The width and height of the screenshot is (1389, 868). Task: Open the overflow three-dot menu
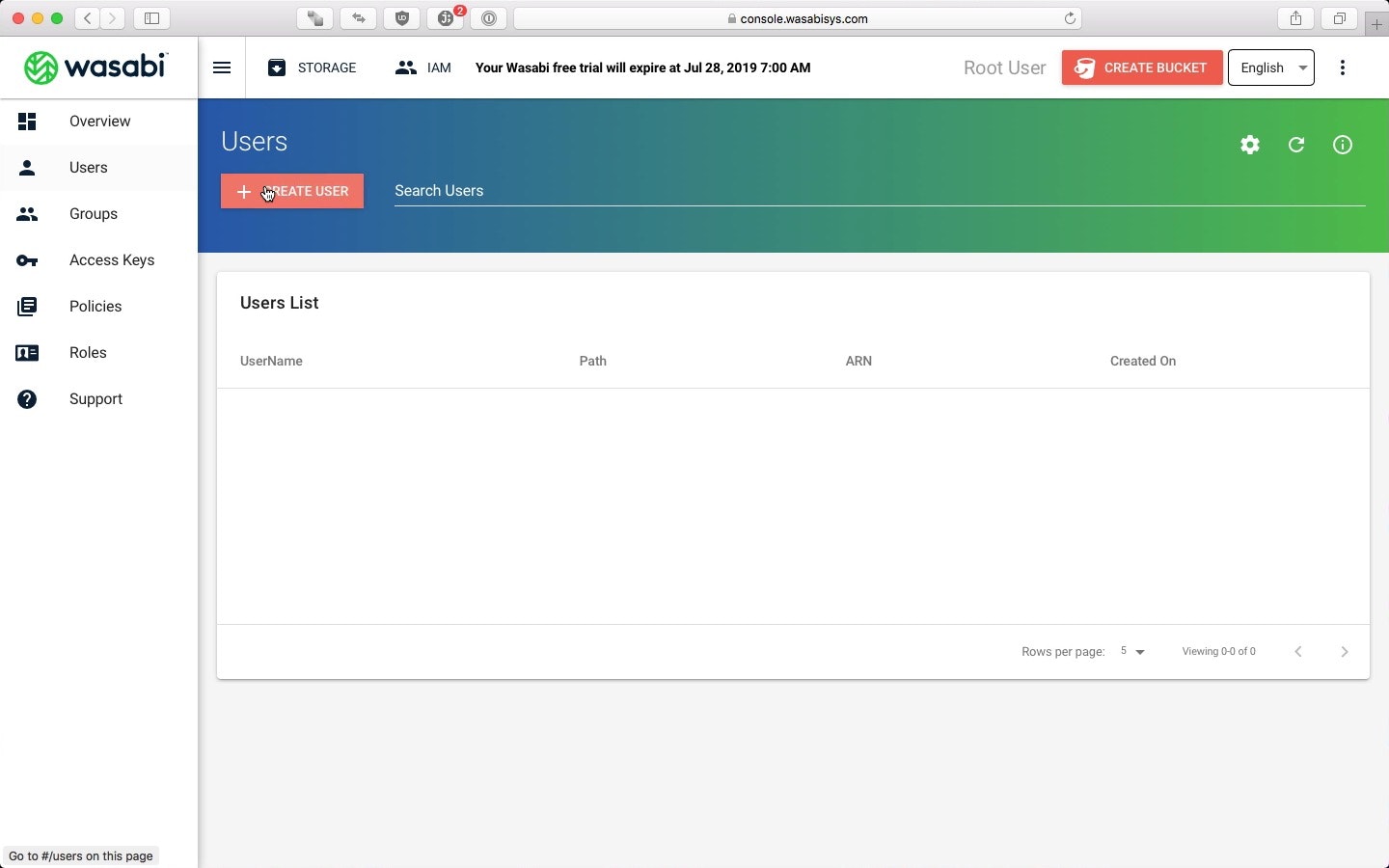pos(1342,68)
